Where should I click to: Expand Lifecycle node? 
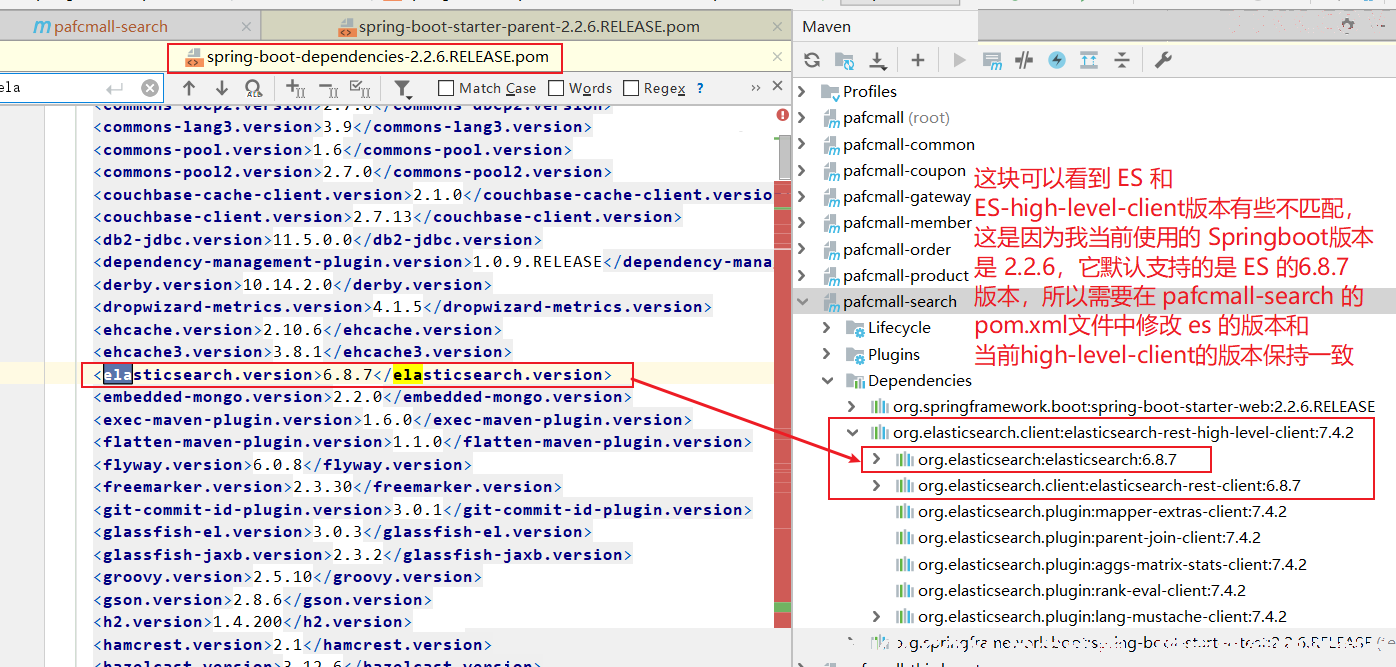(827, 328)
